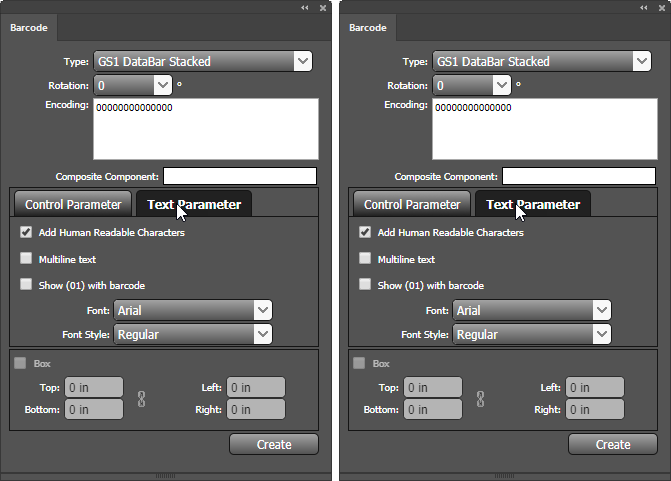Enable Show (01) with barcode in left panel
Screen dimensions: 671x481
pyautogui.click(x=26, y=285)
